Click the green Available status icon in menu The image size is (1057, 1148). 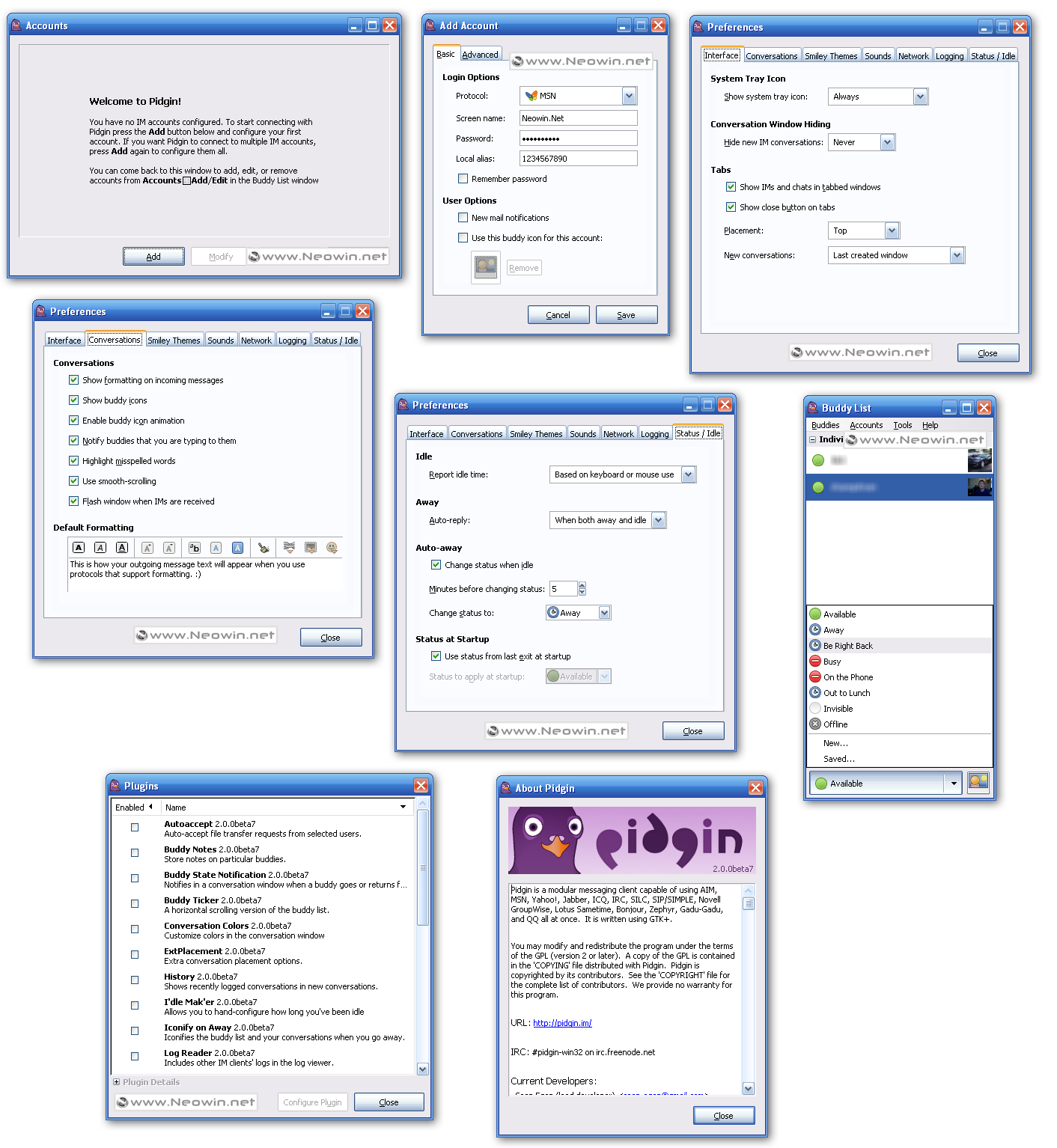coord(815,614)
